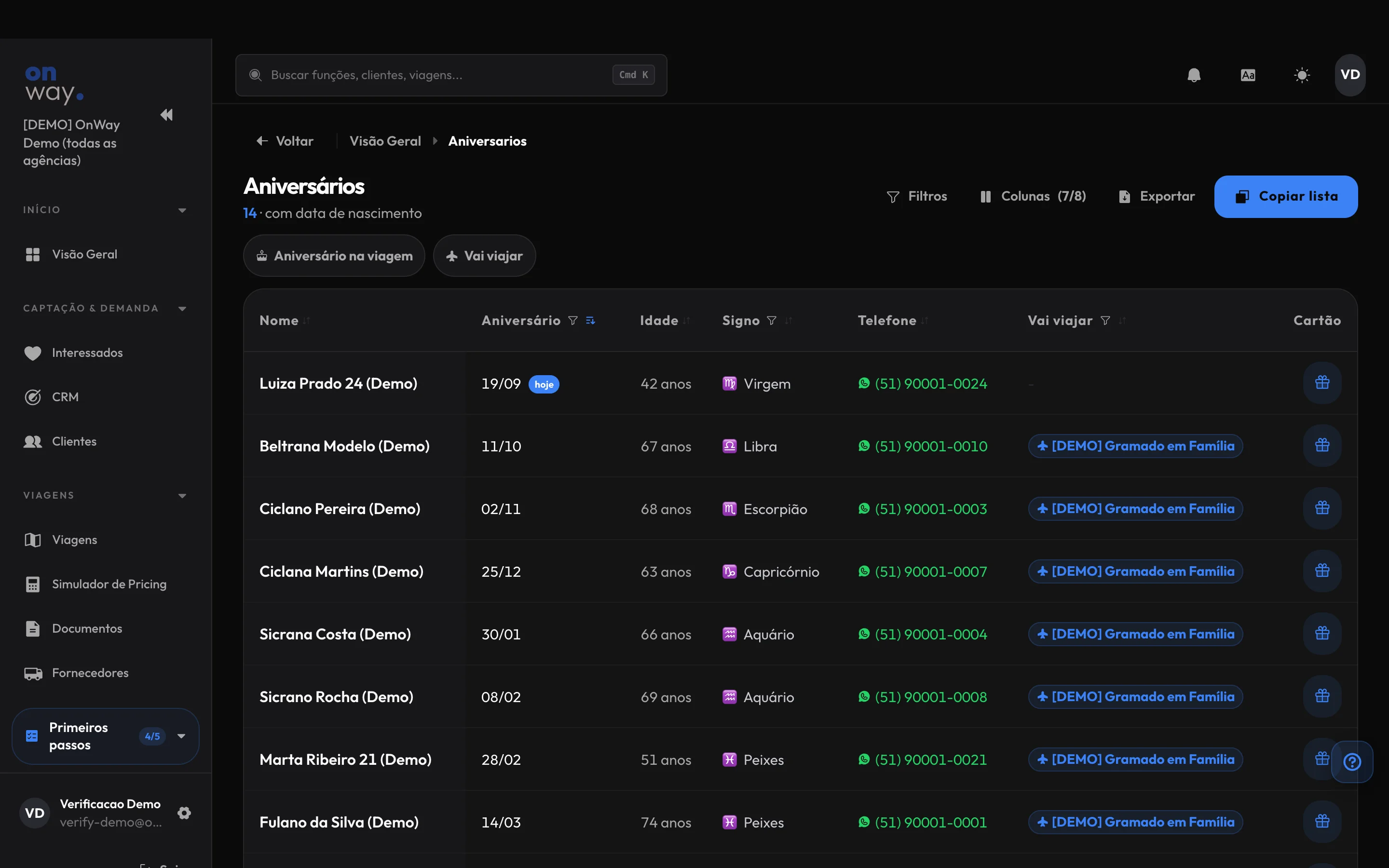Focus the search functions field
Screen dimensions: 1389x868
coord(451,75)
